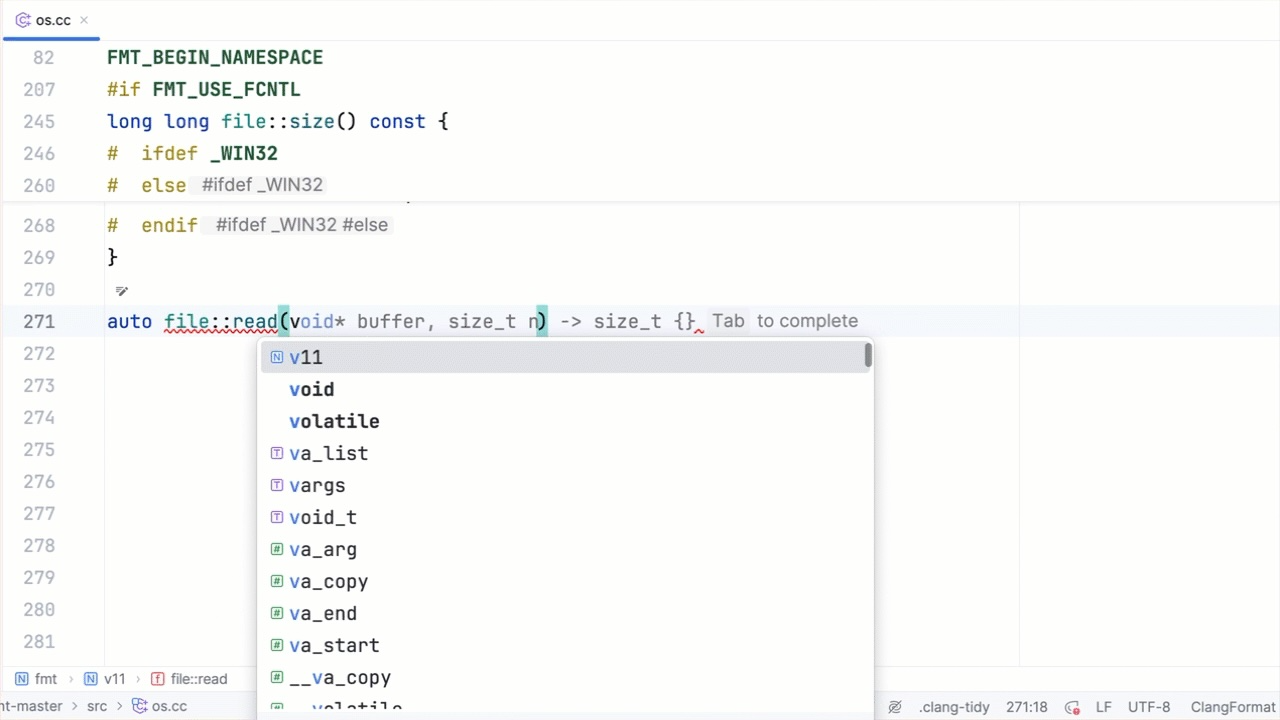Toggle the crossed-out eye inspections icon in status bar
Viewport: 1280px width, 720px height.
point(895,707)
